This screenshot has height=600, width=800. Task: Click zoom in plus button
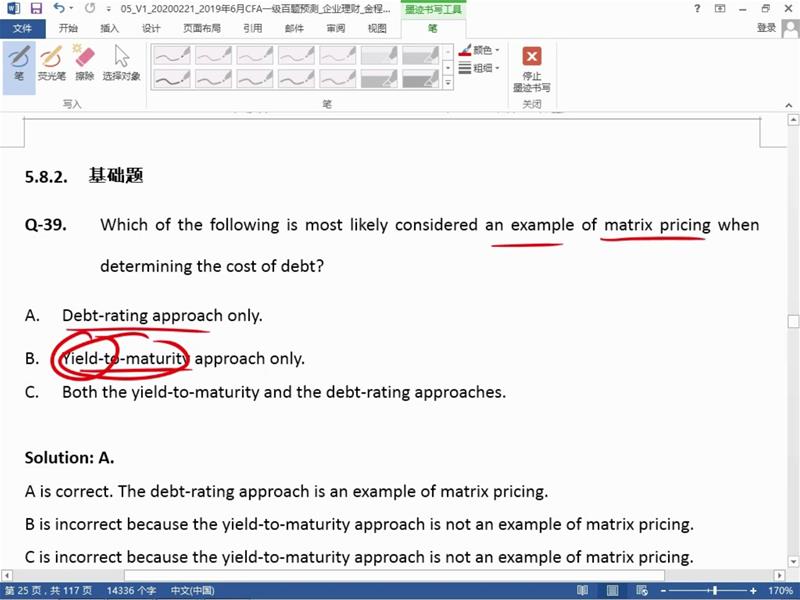(753, 591)
